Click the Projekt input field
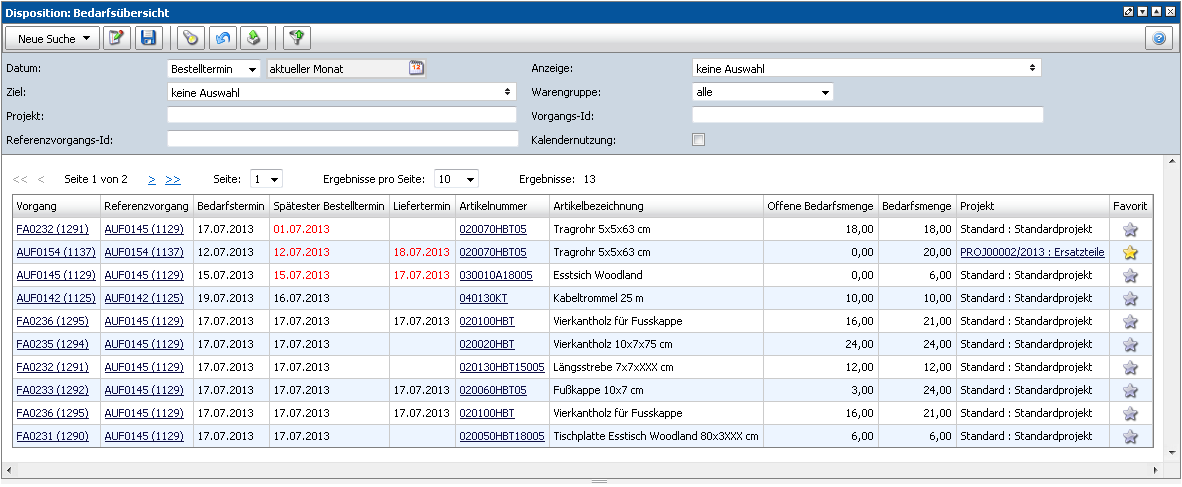This screenshot has width=1182, height=487. coord(341,116)
